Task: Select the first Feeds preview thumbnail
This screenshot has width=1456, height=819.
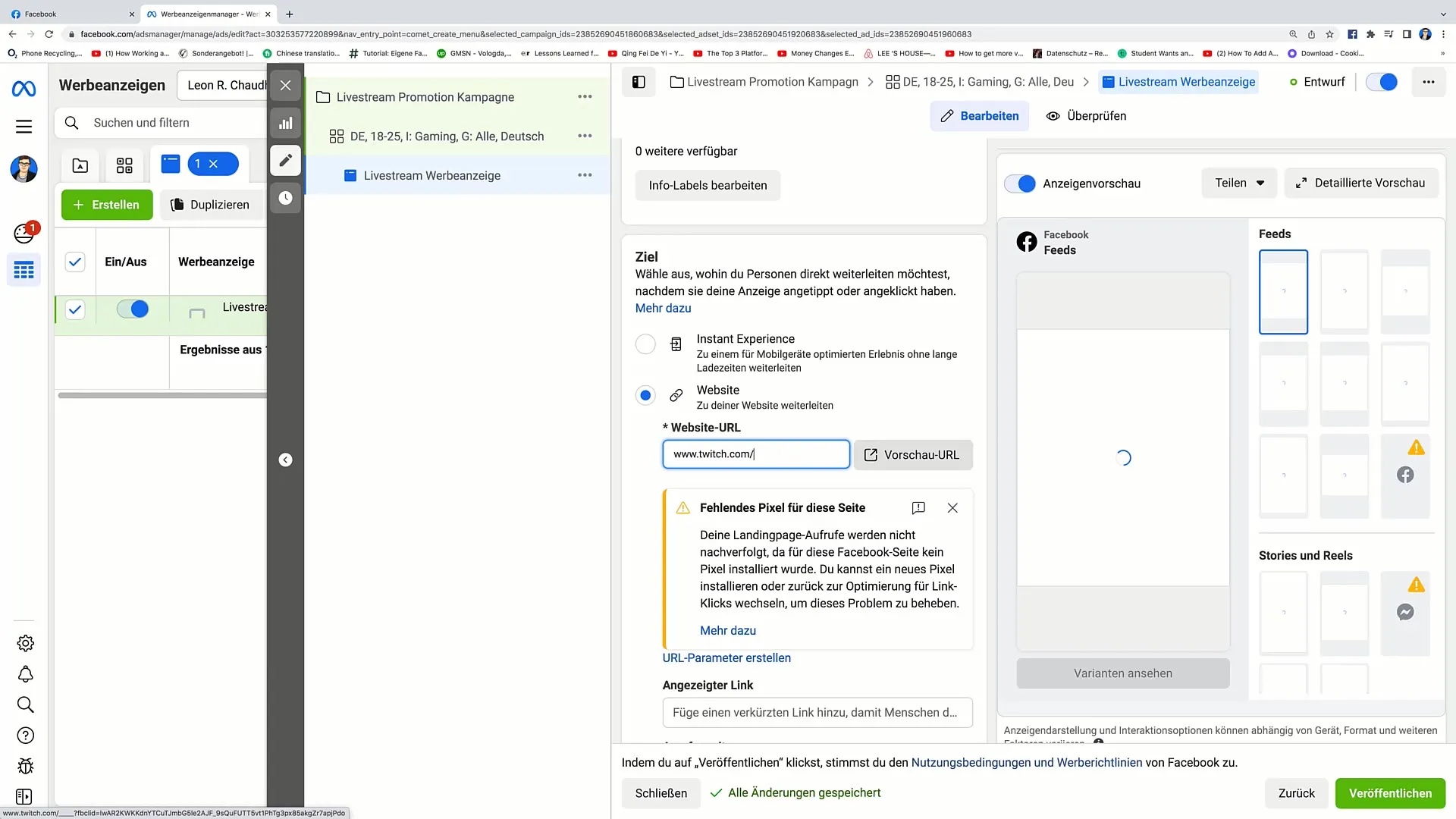Action: 1283,292
